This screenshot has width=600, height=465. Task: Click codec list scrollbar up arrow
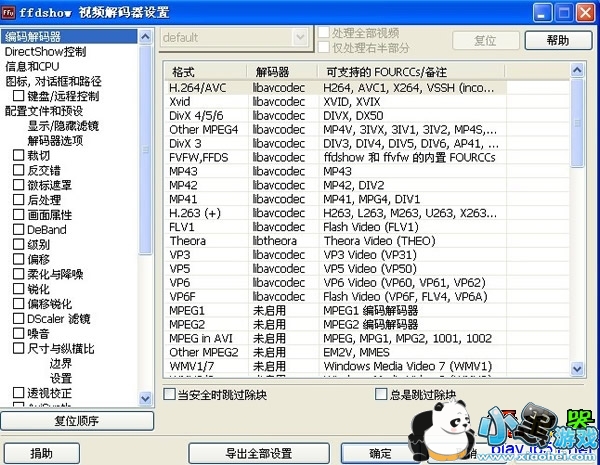(577, 70)
